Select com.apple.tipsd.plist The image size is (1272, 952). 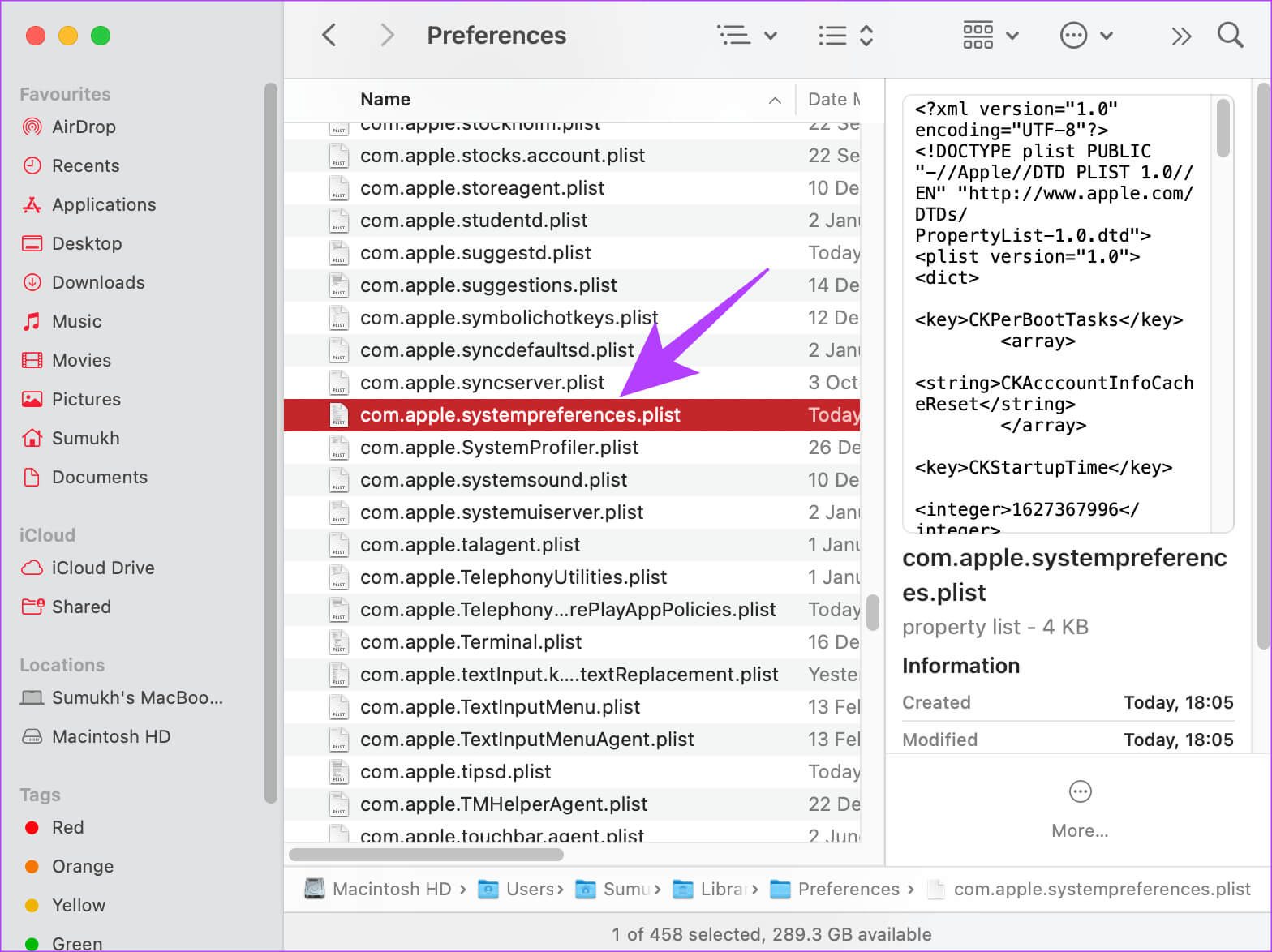[x=572, y=771]
